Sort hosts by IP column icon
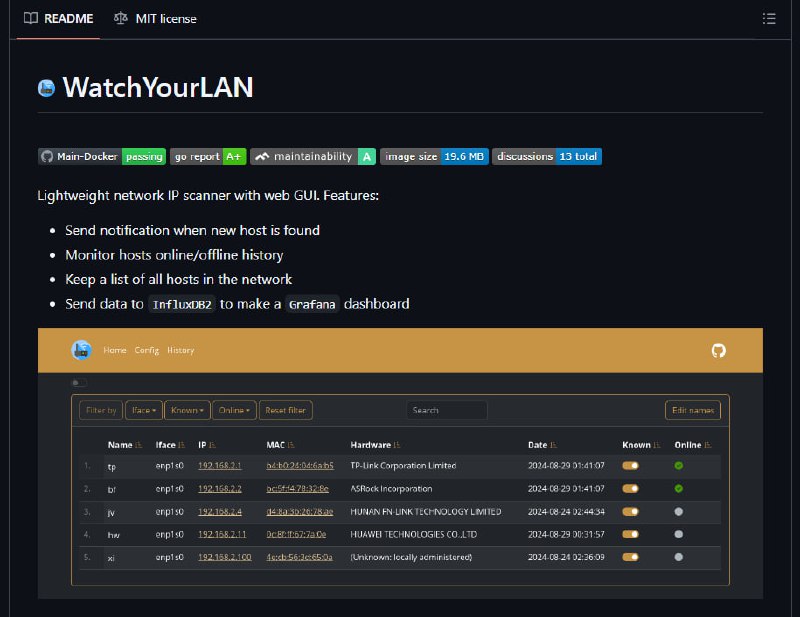Screen dimensions: 800x617 tap(212, 445)
